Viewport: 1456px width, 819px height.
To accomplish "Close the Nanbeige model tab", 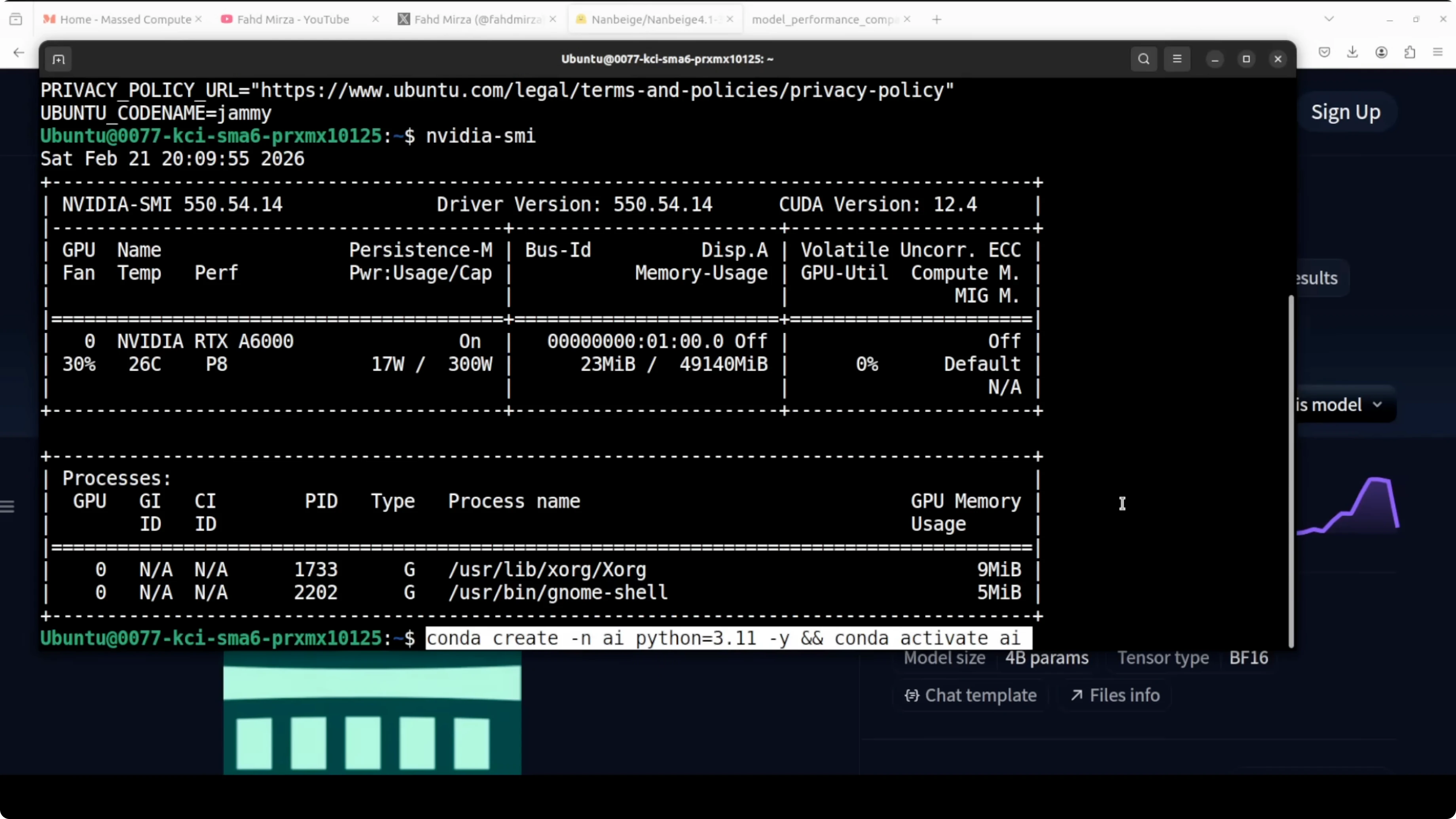I will [730, 19].
